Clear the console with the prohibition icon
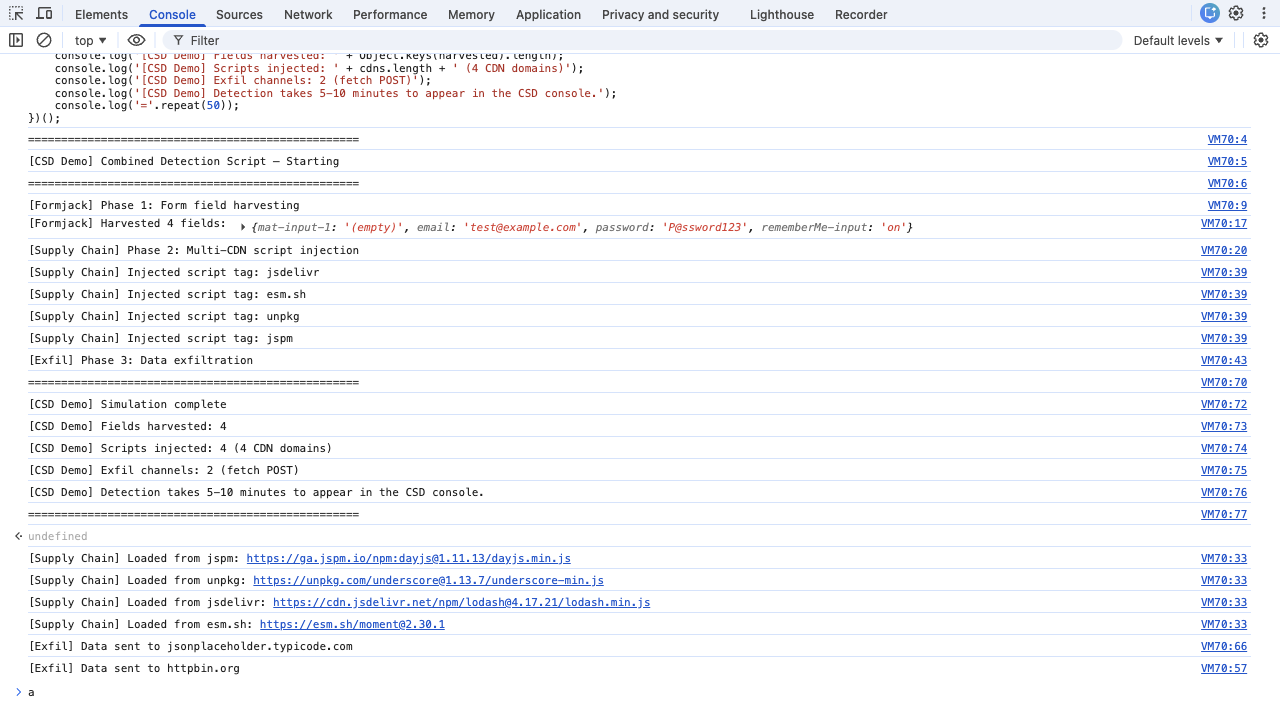Viewport: 1280px width, 720px height. click(x=43, y=40)
